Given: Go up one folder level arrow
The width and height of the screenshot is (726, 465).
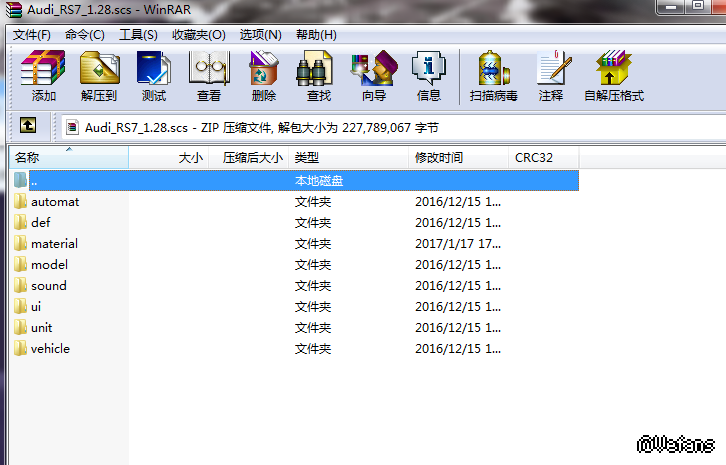Looking at the screenshot, I should 28,126.
